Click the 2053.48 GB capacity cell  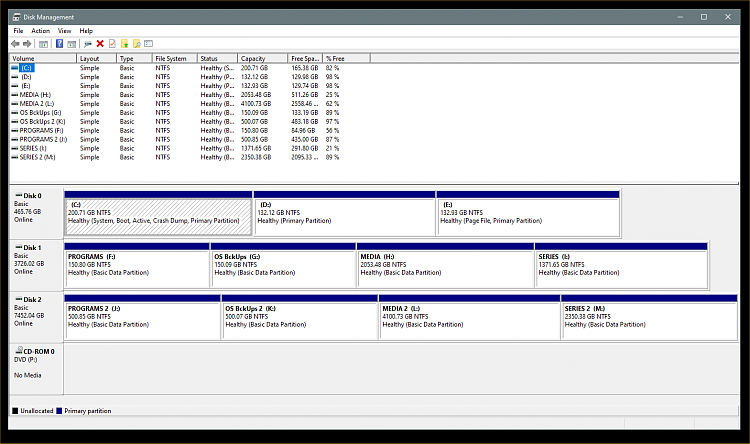tap(256, 95)
